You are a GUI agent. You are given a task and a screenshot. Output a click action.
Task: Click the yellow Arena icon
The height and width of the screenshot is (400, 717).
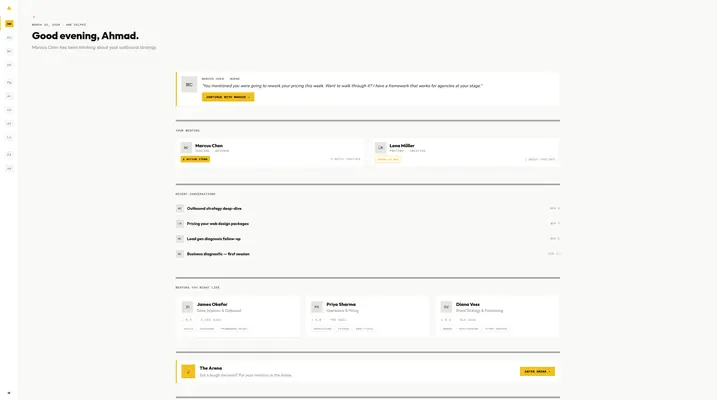188,371
